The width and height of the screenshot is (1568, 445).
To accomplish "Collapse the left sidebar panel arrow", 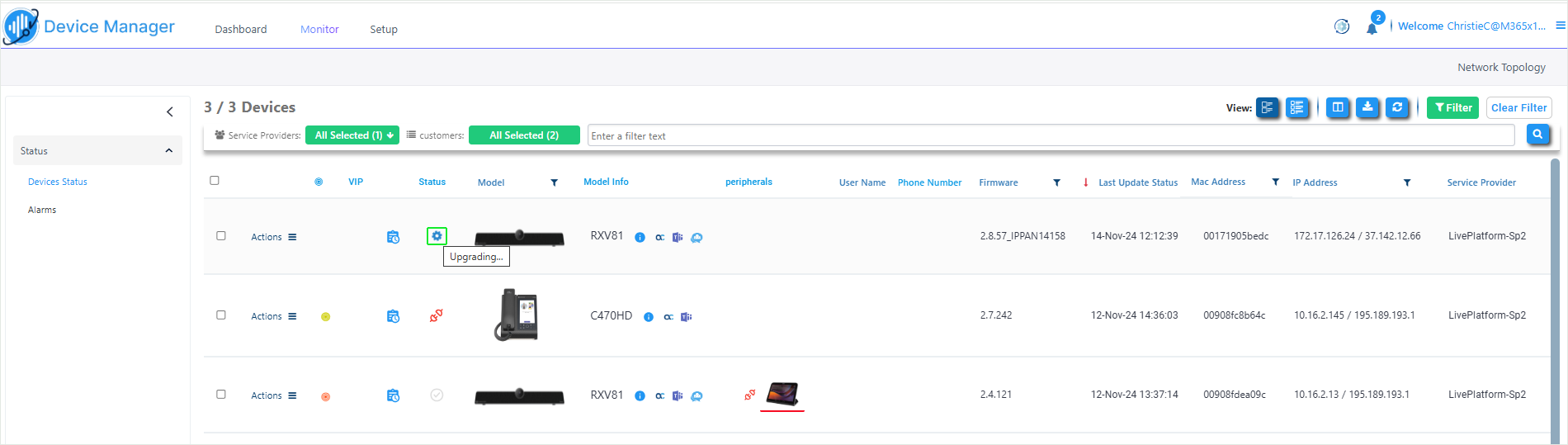I will click(170, 111).
